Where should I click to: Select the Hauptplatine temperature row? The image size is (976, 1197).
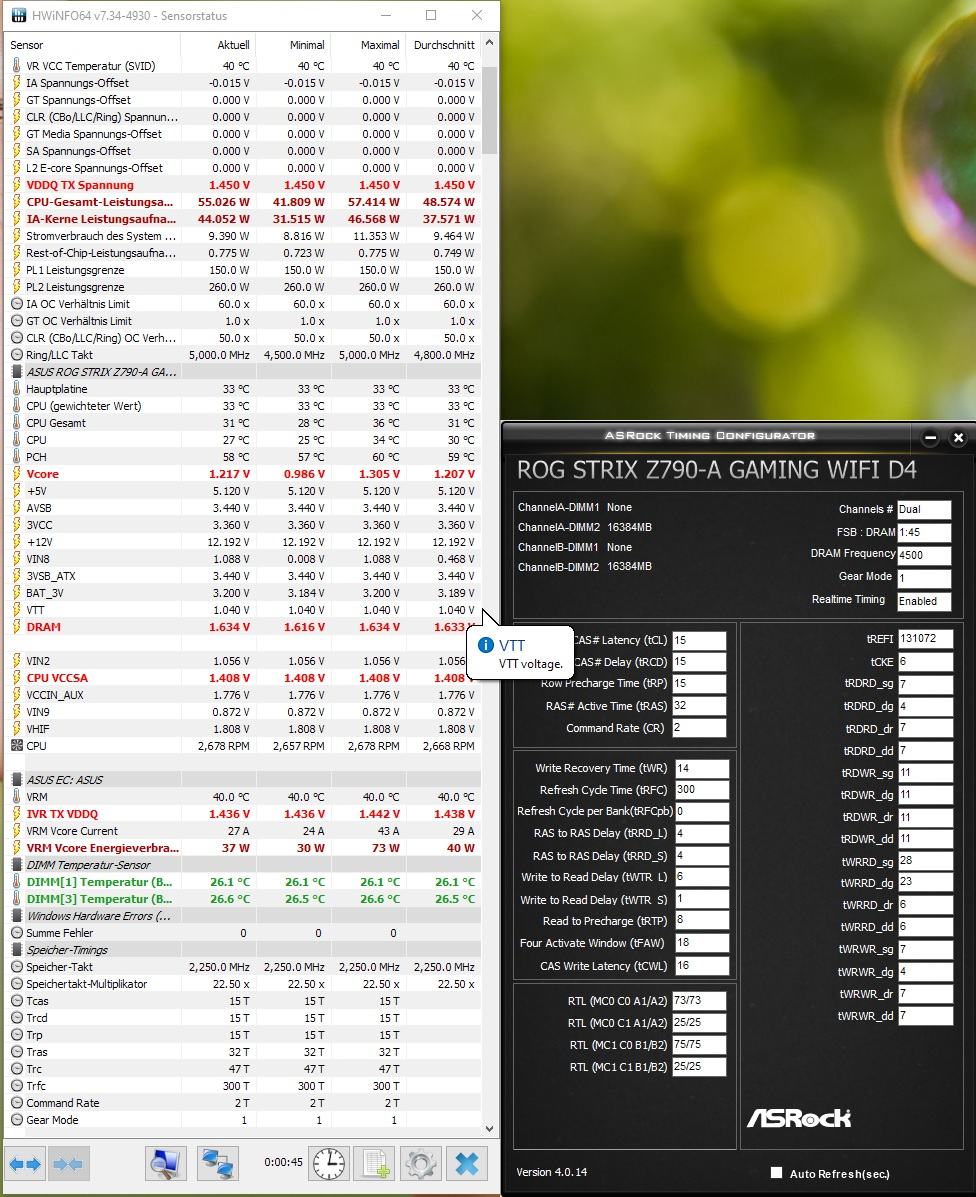[x=243, y=389]
